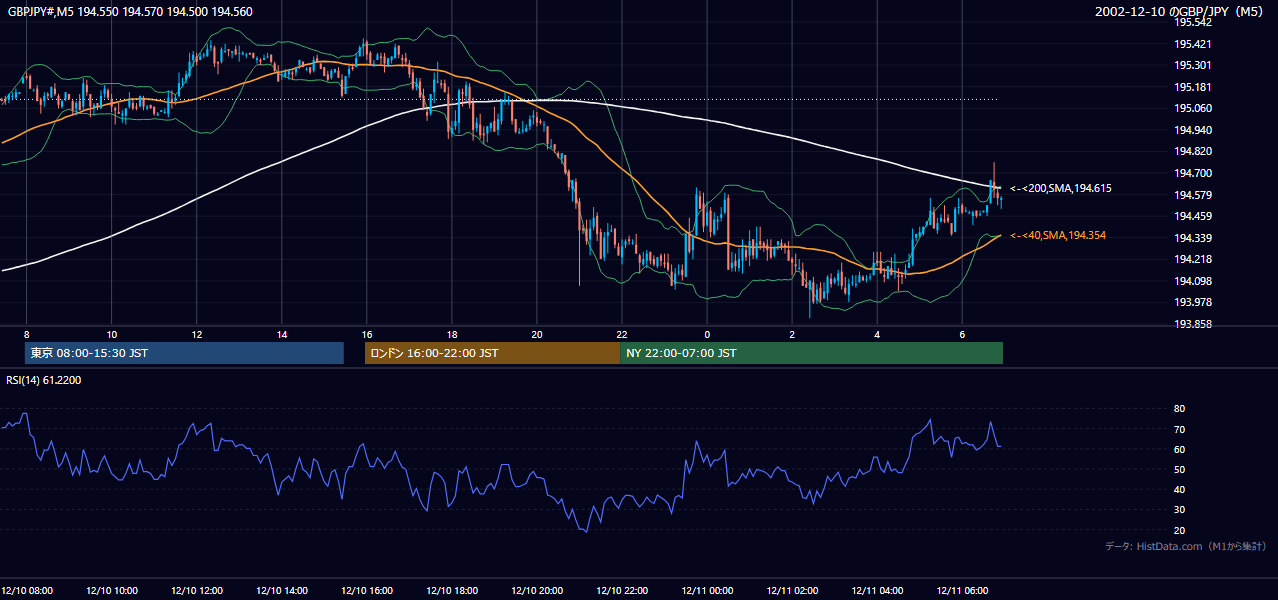Click the price axis label 194.940

[1192, 130]
